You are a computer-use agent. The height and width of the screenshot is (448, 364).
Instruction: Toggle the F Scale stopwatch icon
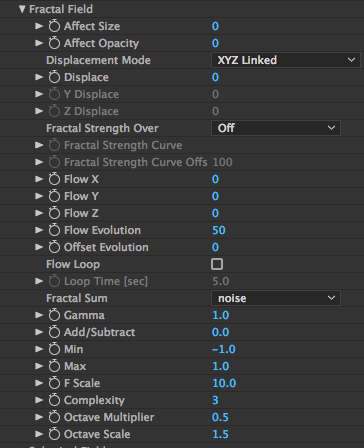pos(54,383)
